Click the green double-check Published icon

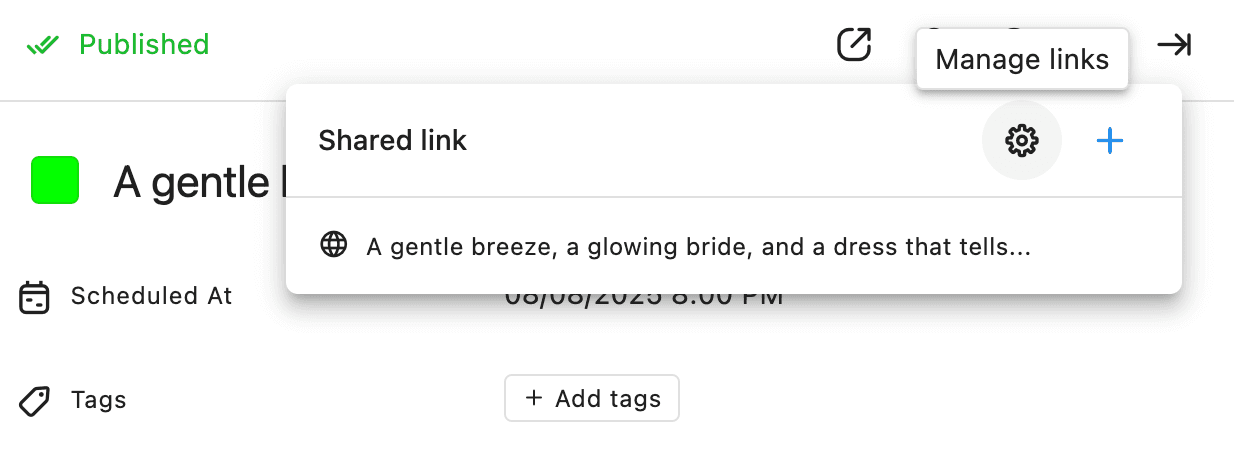[44, 45]
